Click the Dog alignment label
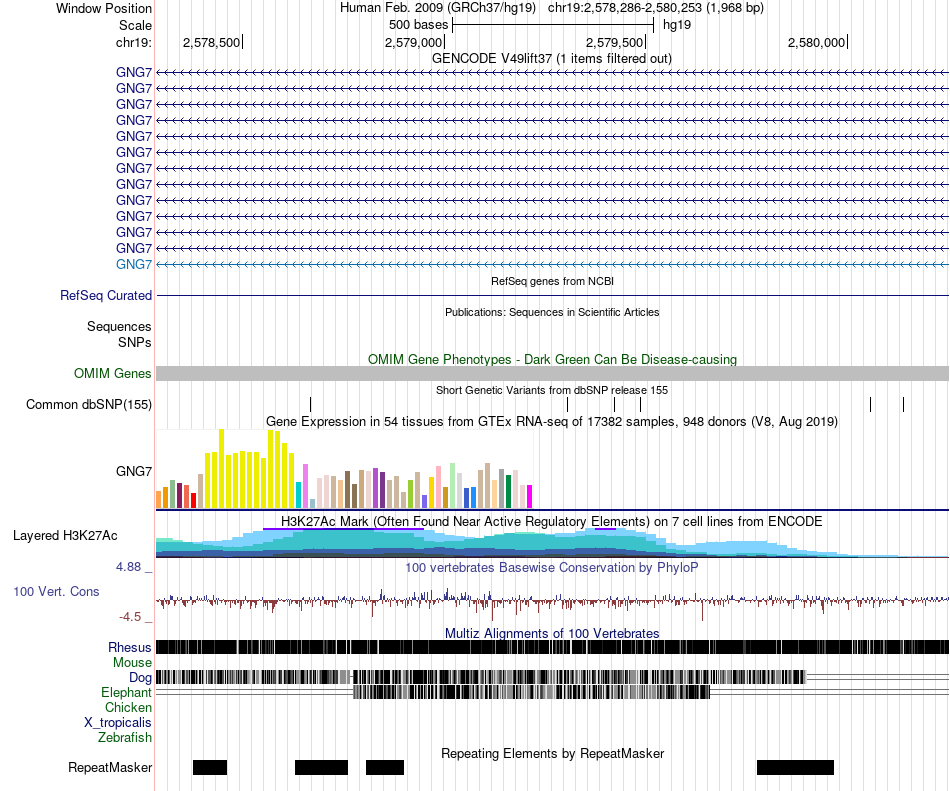Viewport: 950px width, 791px height. click(141, 678)
